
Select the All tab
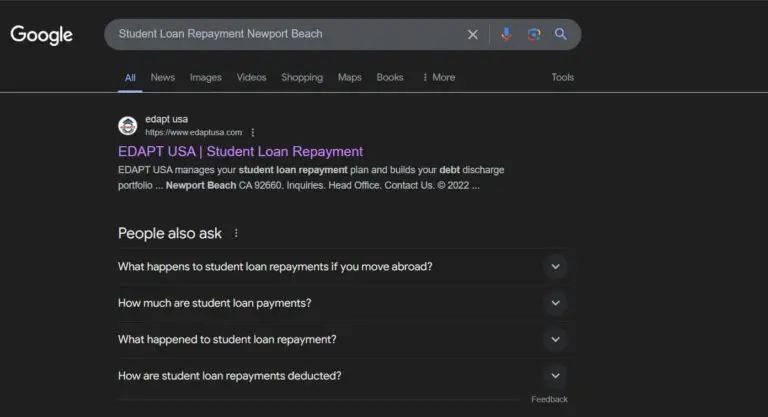130,77
